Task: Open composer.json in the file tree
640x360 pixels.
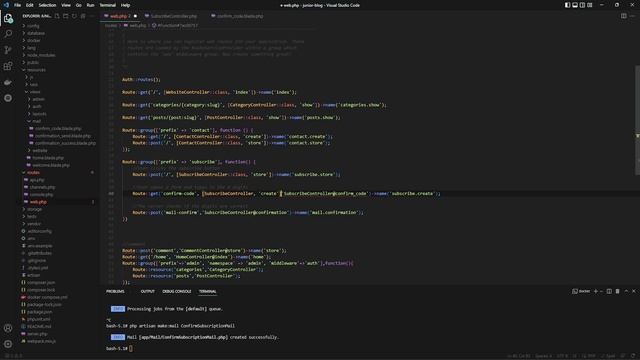Action: coord(41,282)
